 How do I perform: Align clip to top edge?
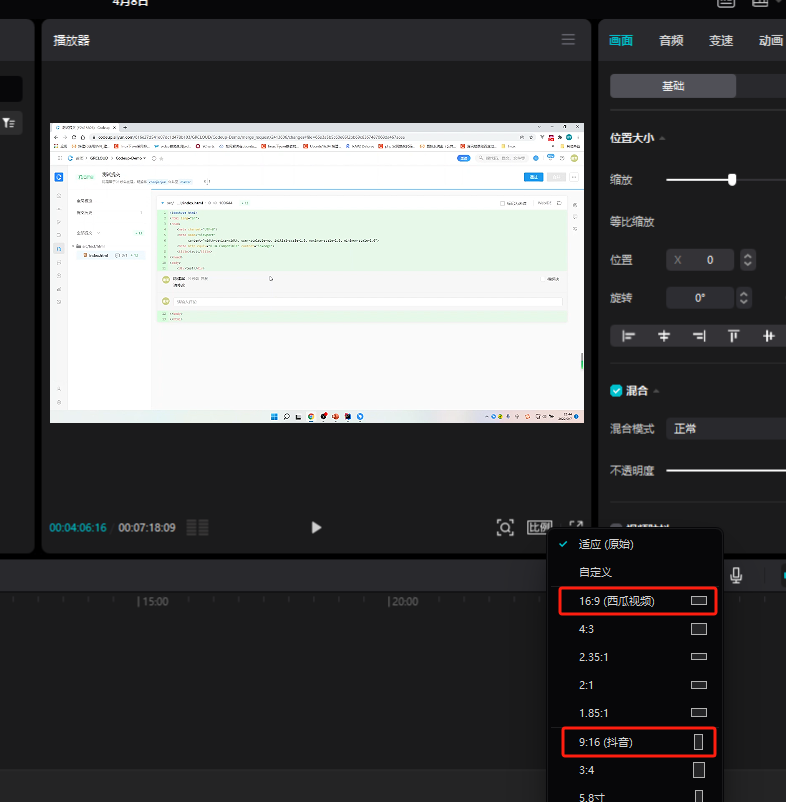pos(733,336)
